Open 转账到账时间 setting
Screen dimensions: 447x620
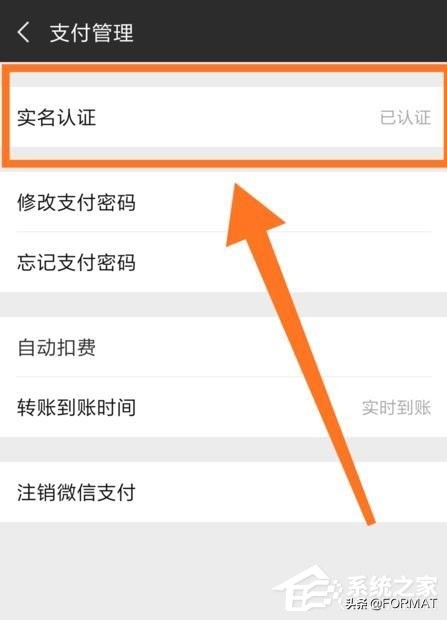click(224, 407)
